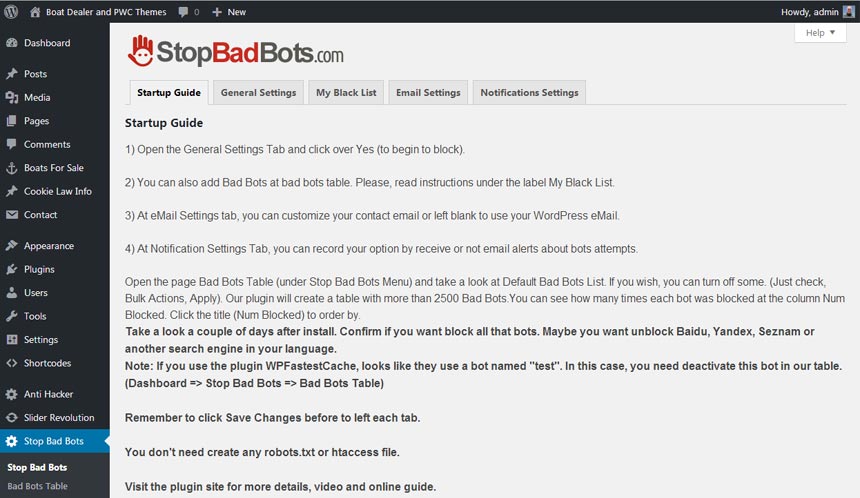Screen dimensions: 860x498
Task: Open Media library icon in sidebar
Action: [x=12, y=97]
